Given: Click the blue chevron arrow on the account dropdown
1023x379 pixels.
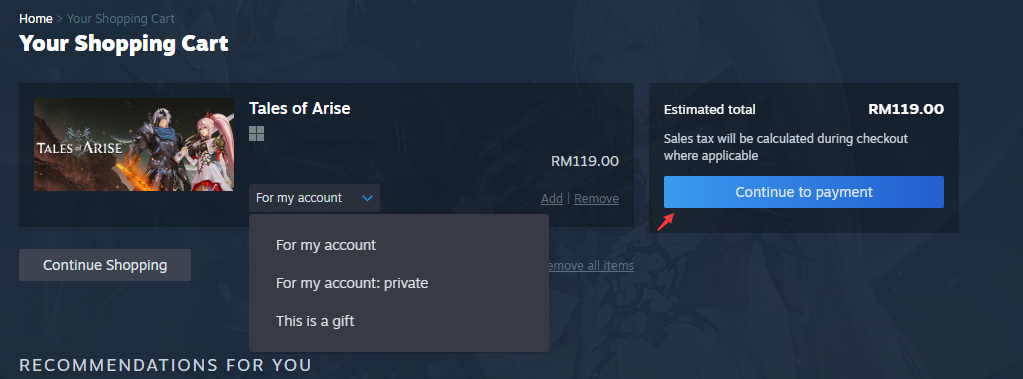Looking at the screenshot, I should [x=367, y=198].
